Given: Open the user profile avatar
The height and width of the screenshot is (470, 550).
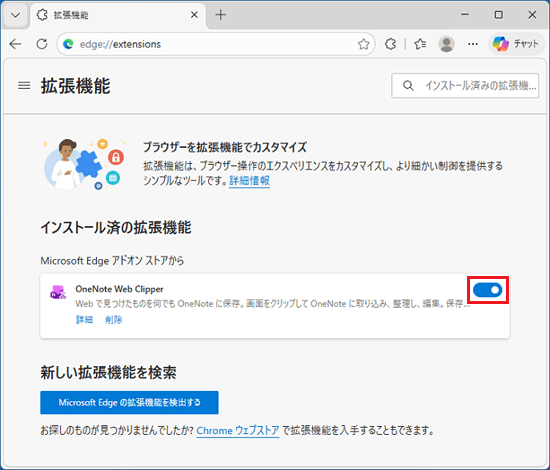Looking at the screenshot, I should (446, 44).
